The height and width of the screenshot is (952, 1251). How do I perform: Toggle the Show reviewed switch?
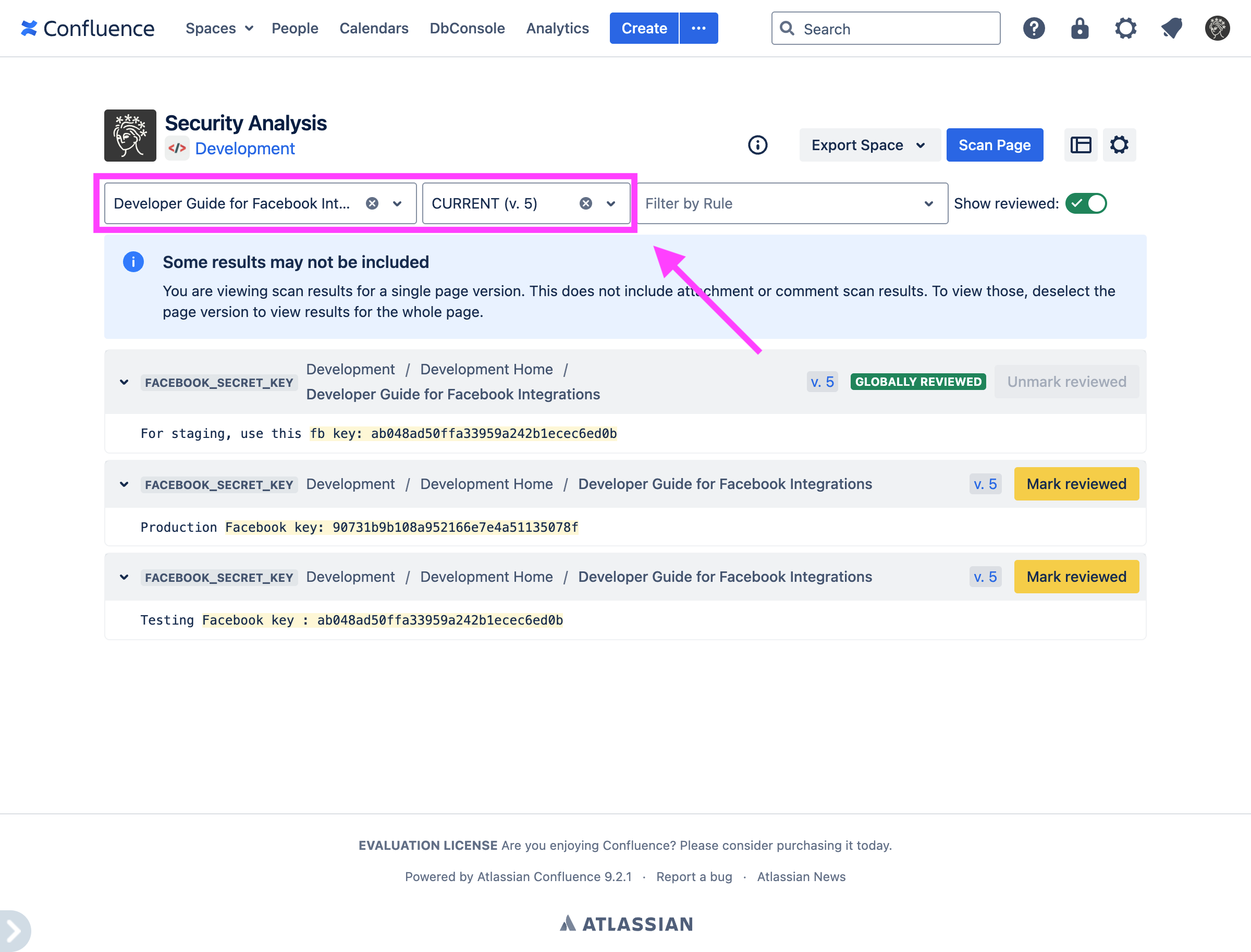tap(1086, 203)
